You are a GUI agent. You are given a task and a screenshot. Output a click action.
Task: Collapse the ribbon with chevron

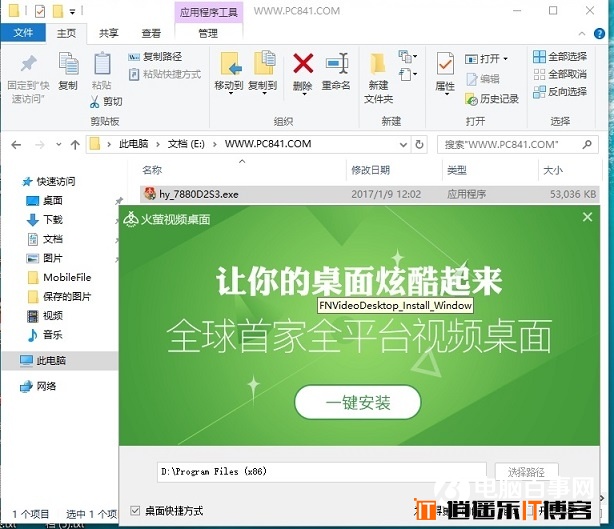[x=582, y=34]
